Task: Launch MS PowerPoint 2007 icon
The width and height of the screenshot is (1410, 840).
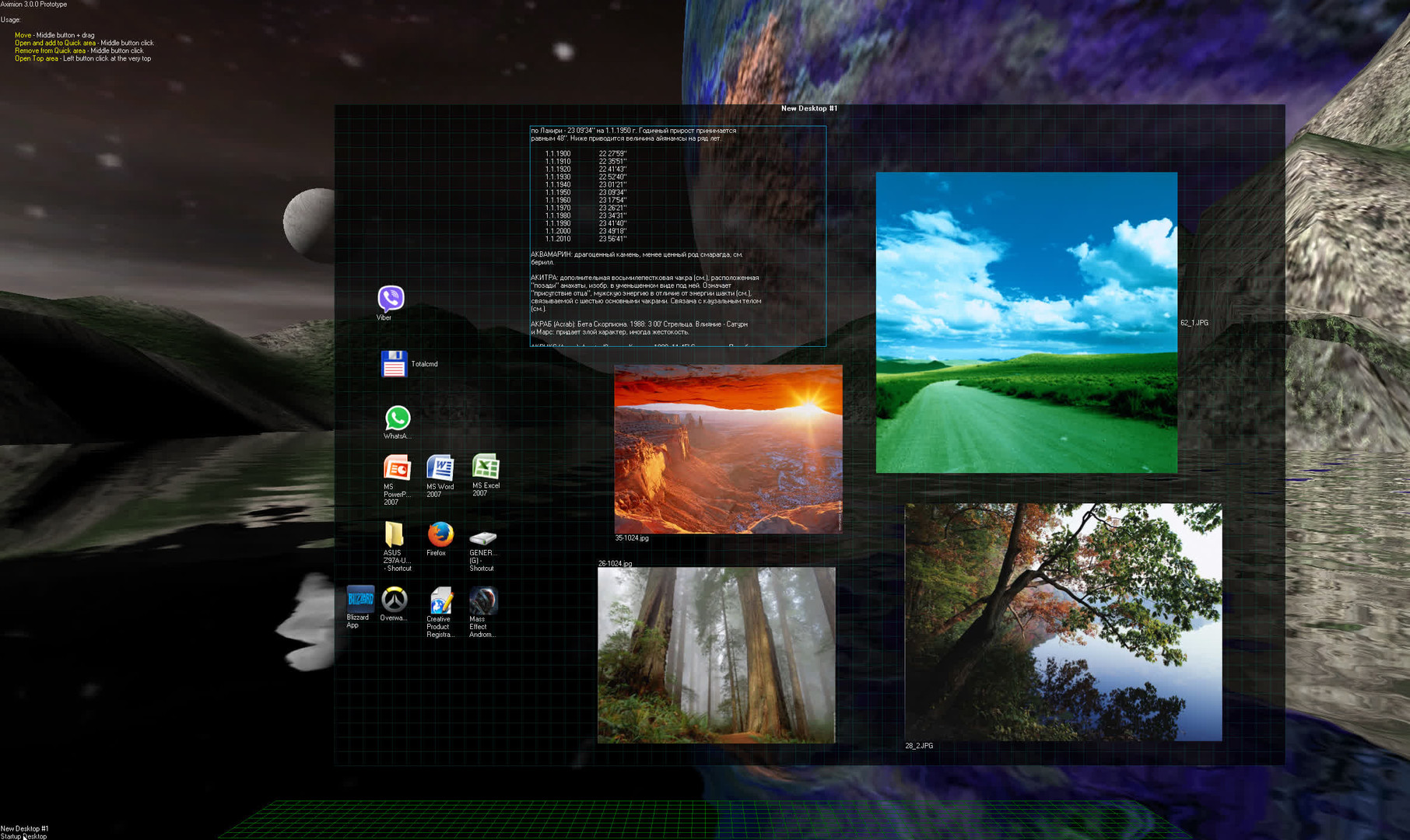Action: 397,468
